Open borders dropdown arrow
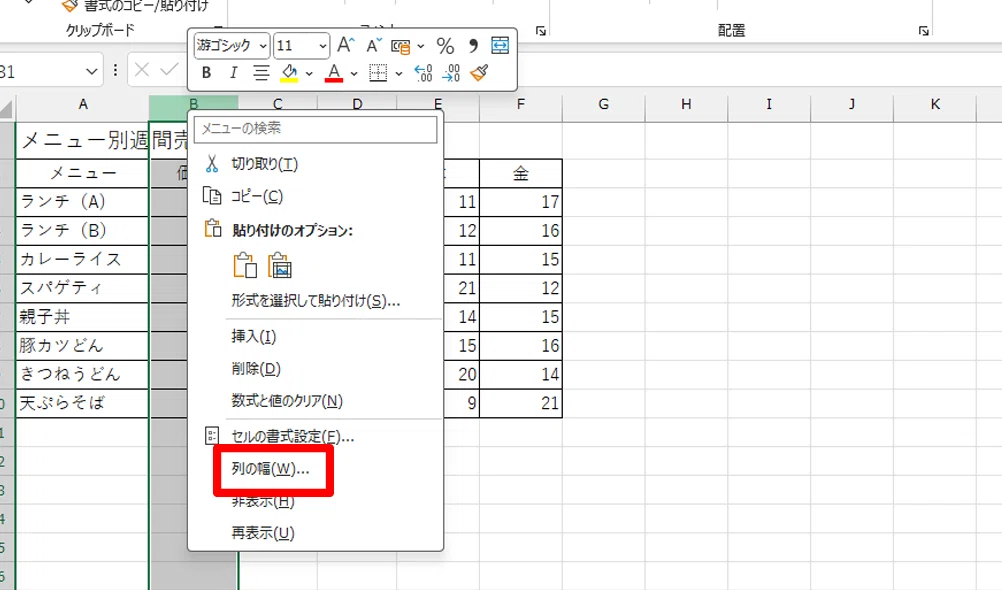Viewport: 1002px width, 590px height. pyautogui.click(x=399, y=74)
